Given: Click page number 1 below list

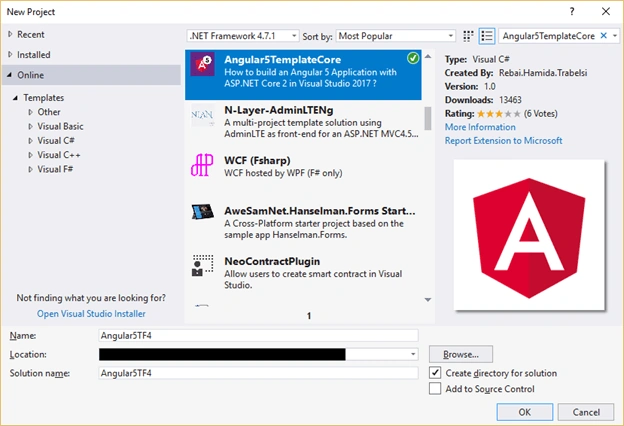Looking at the screenshot, I should tap(309, 316).
